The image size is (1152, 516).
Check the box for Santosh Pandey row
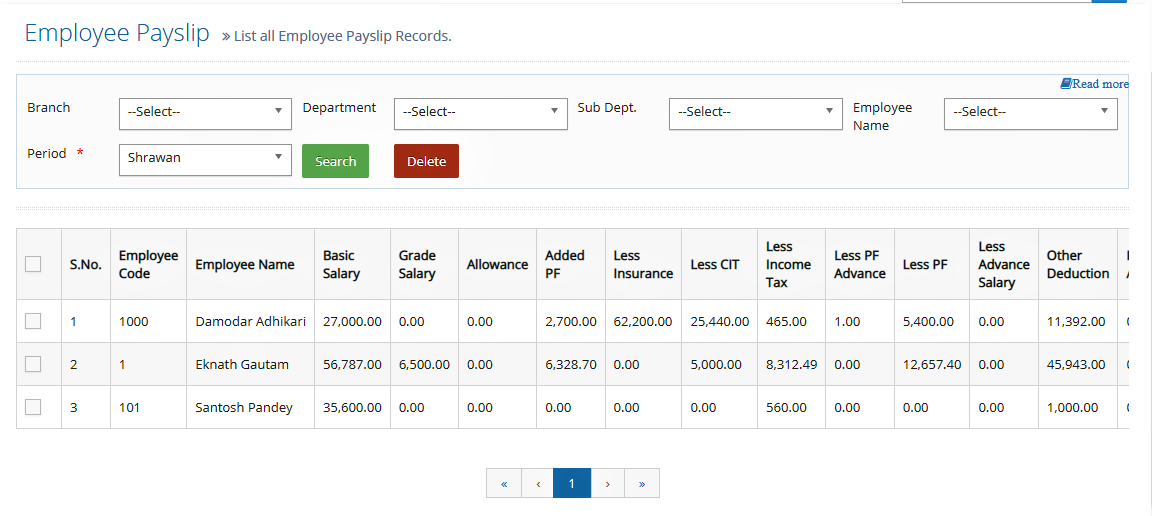[x=33, y=406]
